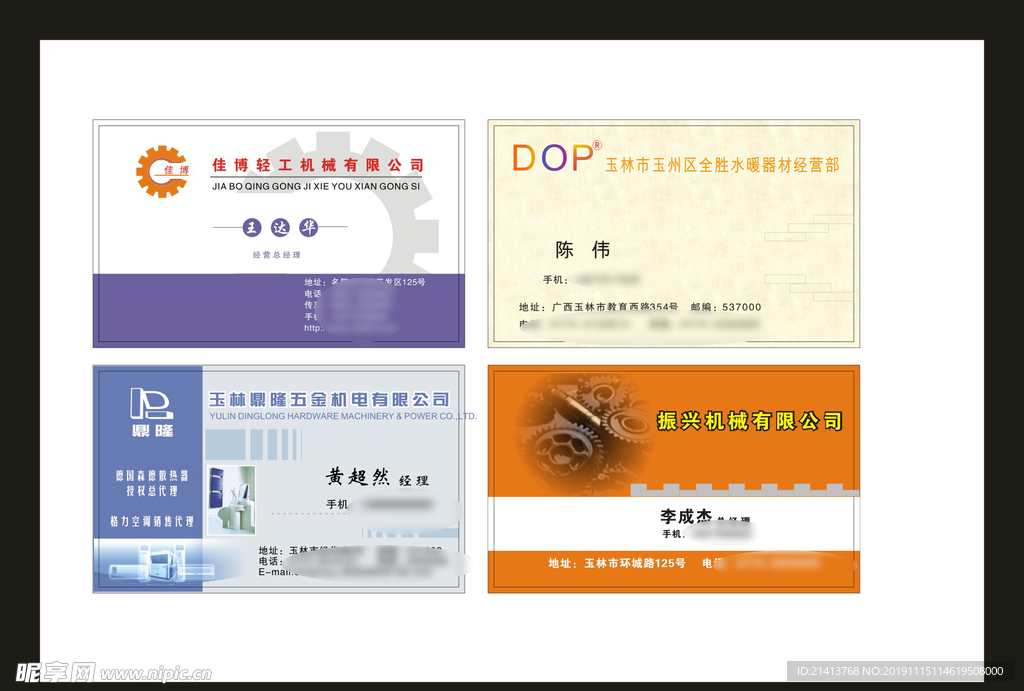Click the bathroom product photo thumbnail
Viewport: 1024px width, 691px height.
coord(231,499)
